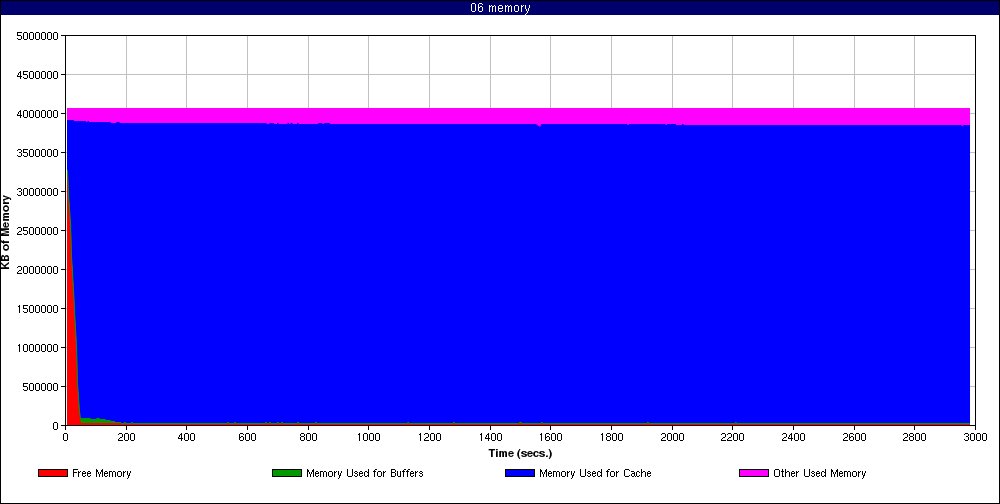The image size is (1000, 504).
Task: Click the red Free Memory legend swatch
Action: pos(52,473)
